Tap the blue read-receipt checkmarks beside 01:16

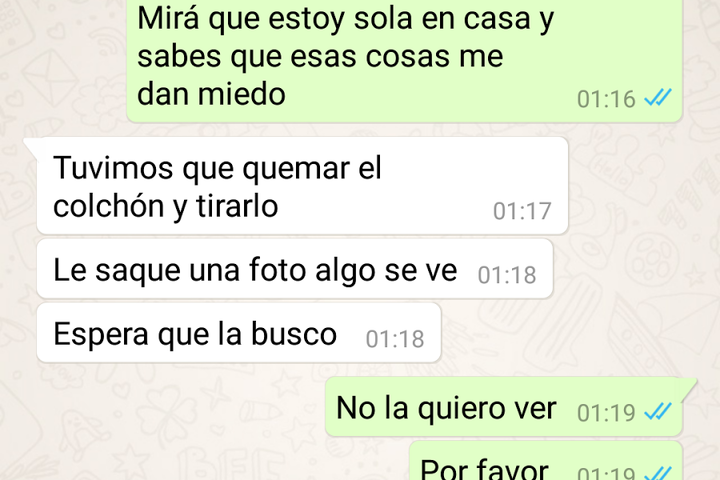[x=658, y=97]
